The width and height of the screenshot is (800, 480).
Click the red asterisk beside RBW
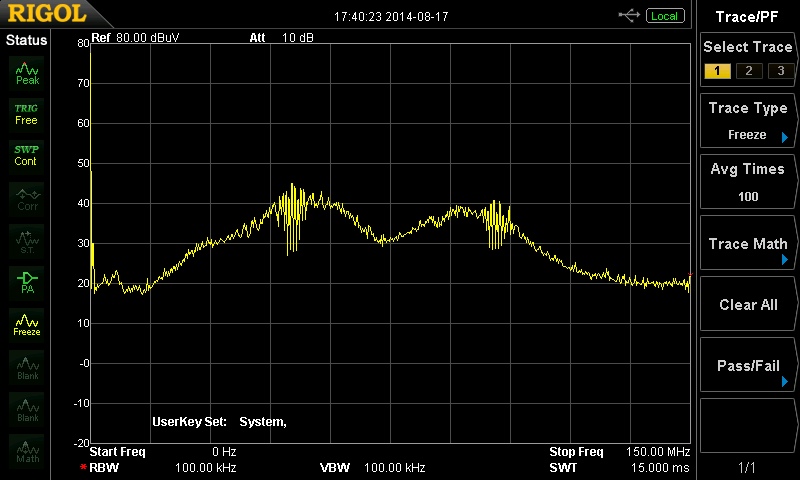click(83, 467)
